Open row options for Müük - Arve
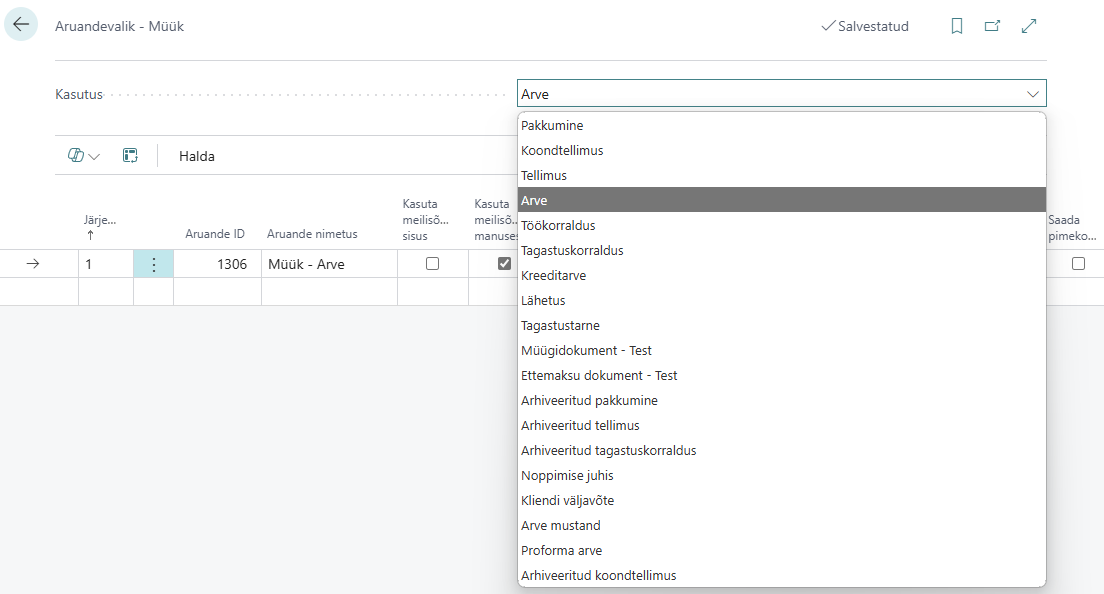1104x594 pixels. [x=153, y=264]
